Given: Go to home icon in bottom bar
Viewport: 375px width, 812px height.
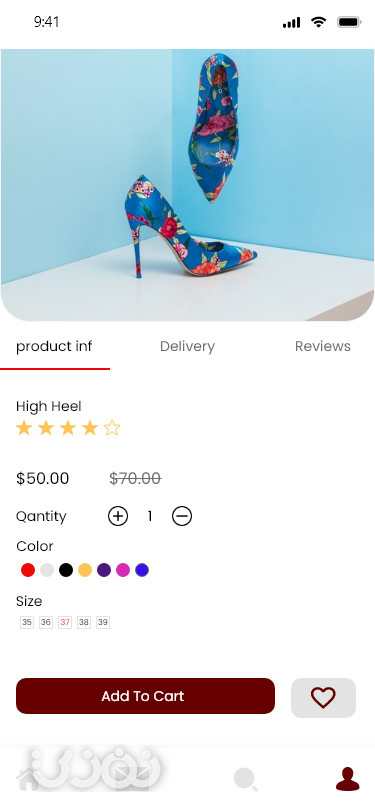Looking at the screenshot, I should tap(28, 780).
